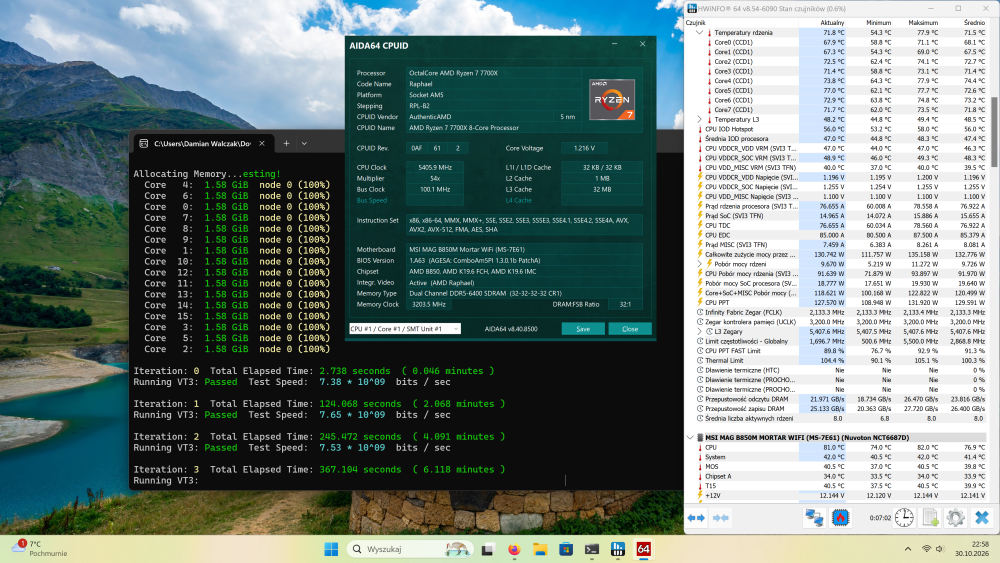Image resolution: width=1000 pixels, height=563 pixels.
Task: Open Windows Start menu
Action: [x=331, y=549]
